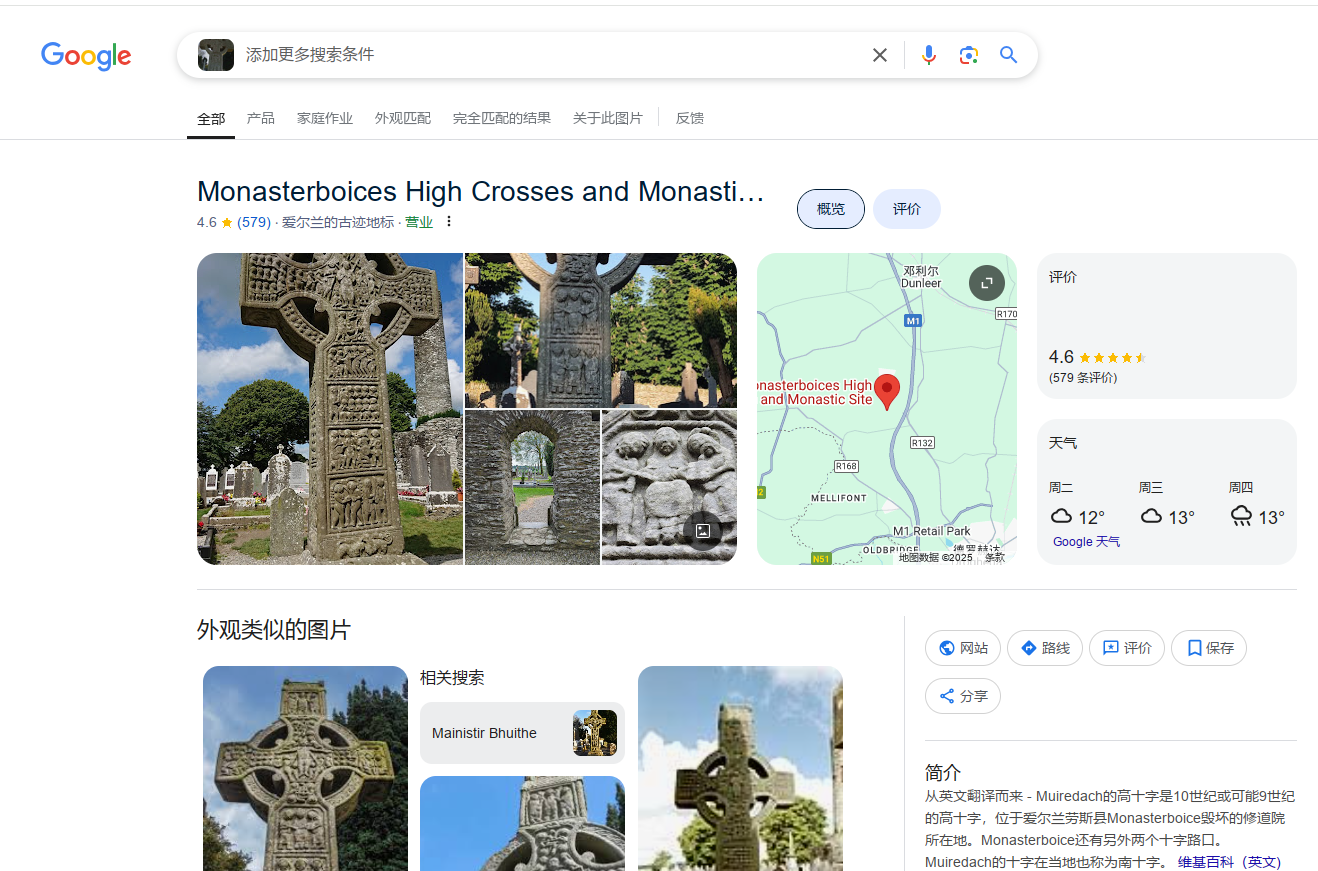Click the 路线 directions button
This screenshot has height=871, width=1318.
tap(1045, 648)
